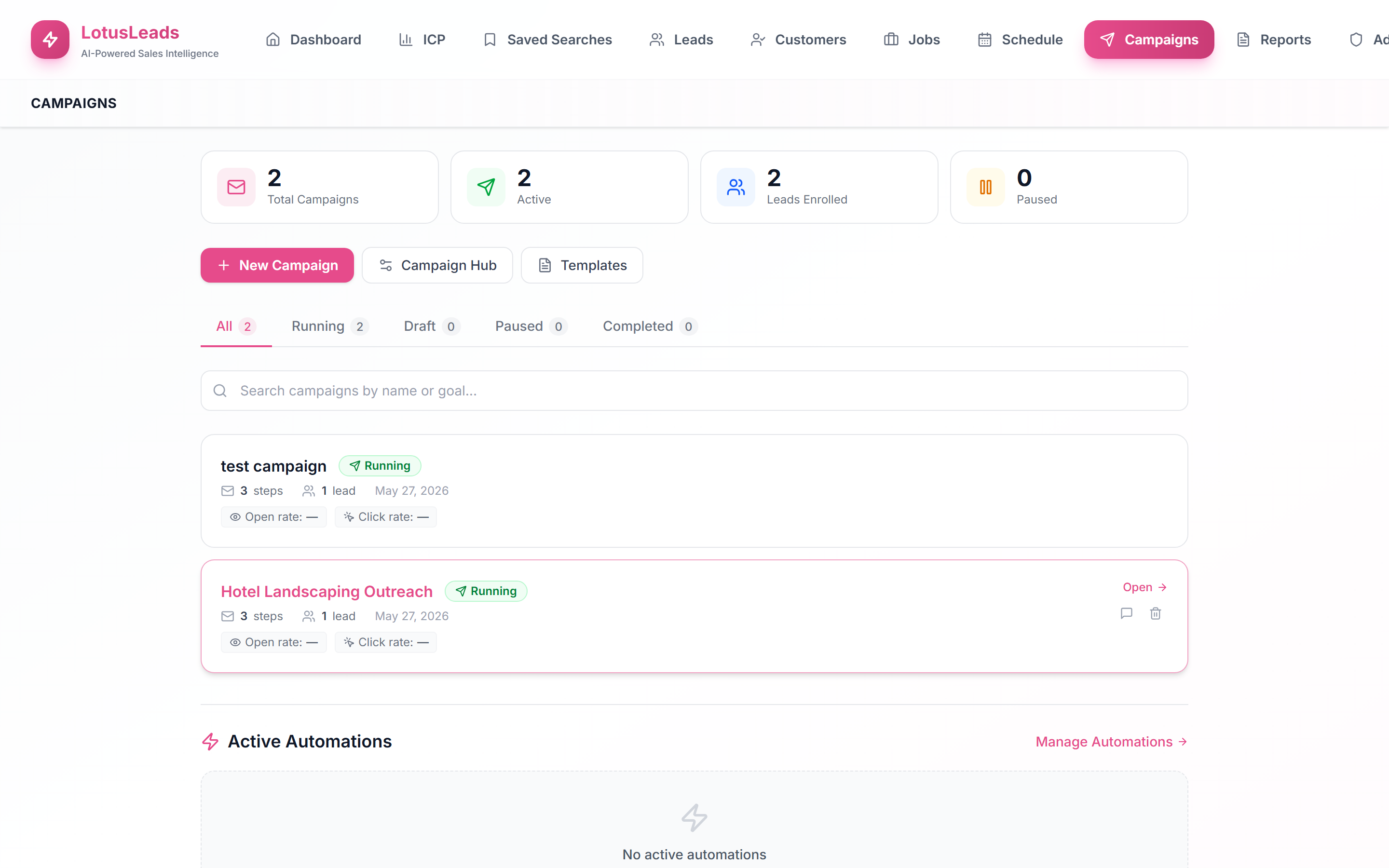The height and width of the screenshot is (868, 1389).
Task: Click the paper plane icon on Active card
Action: pos(486,187)
